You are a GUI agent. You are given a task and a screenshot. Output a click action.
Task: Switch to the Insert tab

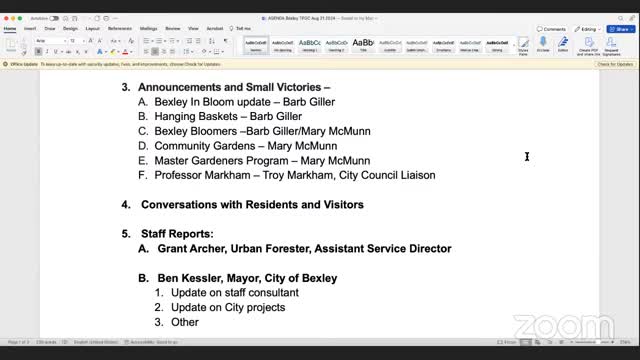click(30, 29)
